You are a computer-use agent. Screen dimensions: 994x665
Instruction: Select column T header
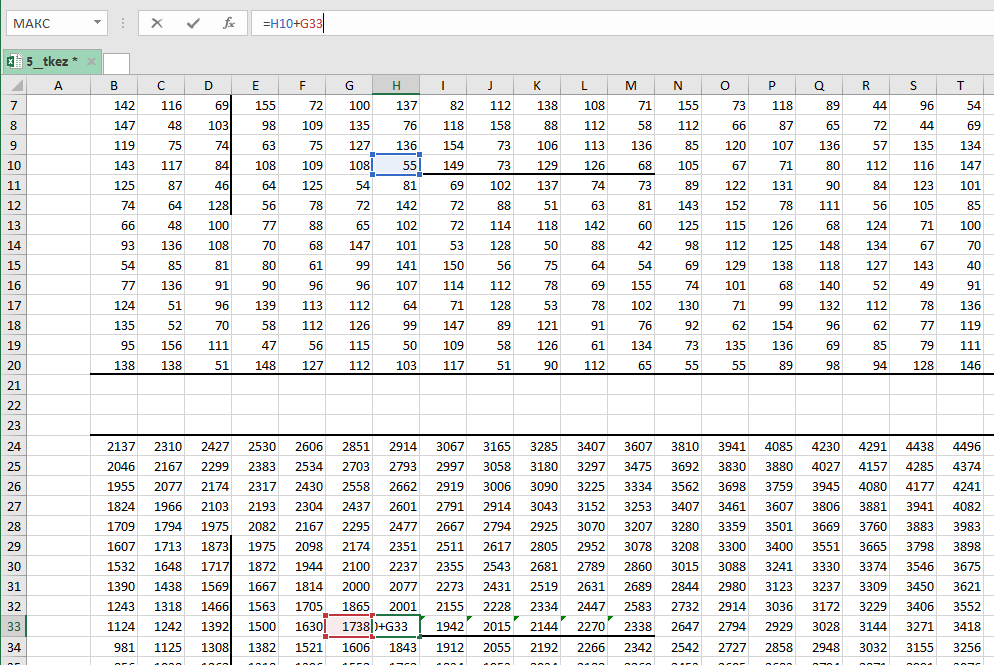coord(960,86)
